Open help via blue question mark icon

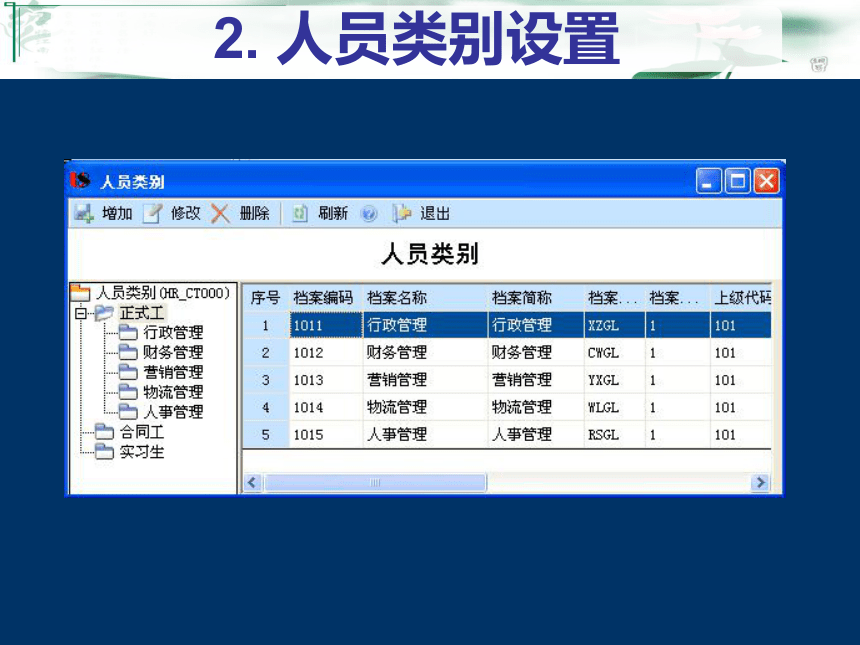[369, 213]
